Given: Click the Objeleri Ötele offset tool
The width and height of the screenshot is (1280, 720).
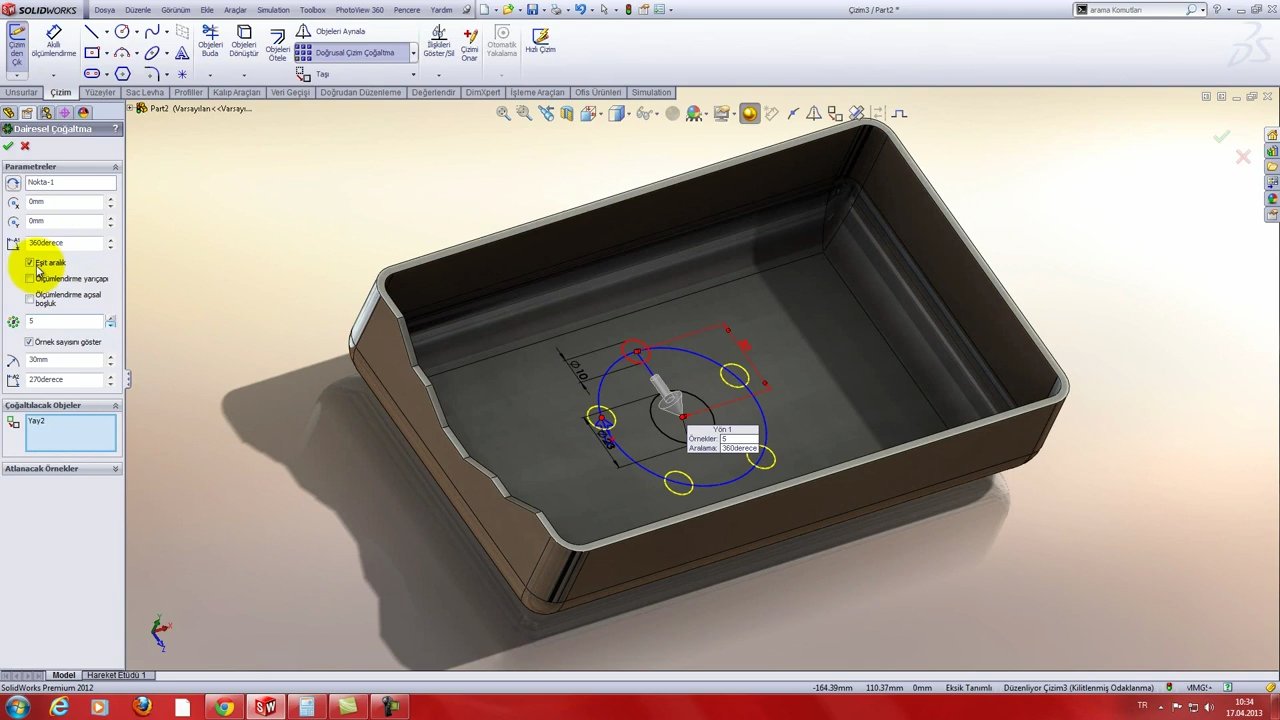Looking at the screenshot, I should click(277, 45).
